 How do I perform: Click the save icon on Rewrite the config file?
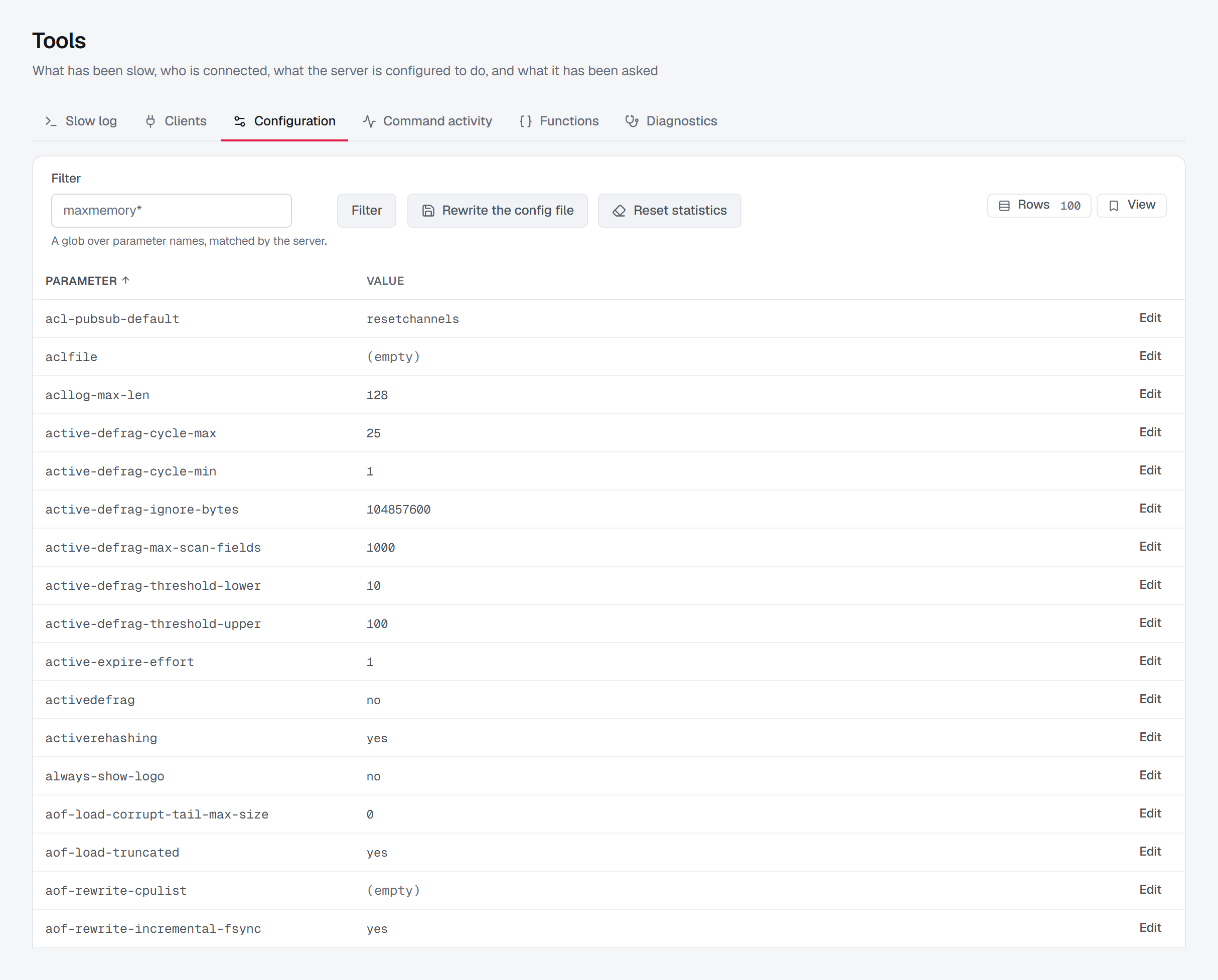coord(428,211)
